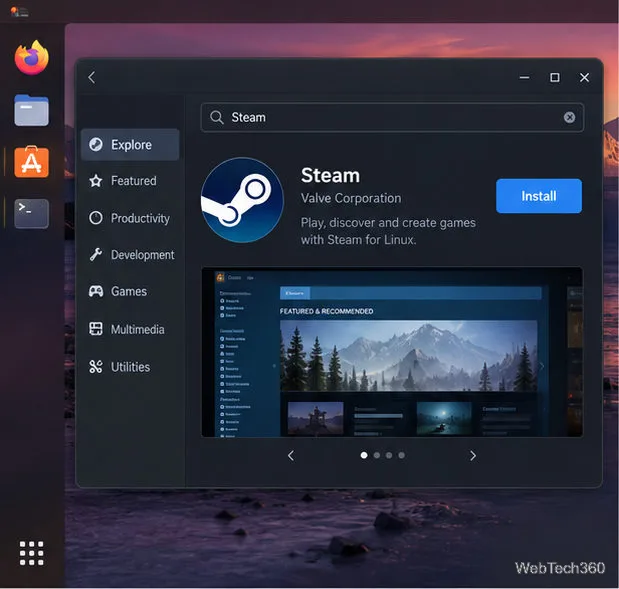
Task: Open the orange App Center dock icon
Action: coord(32,162)
